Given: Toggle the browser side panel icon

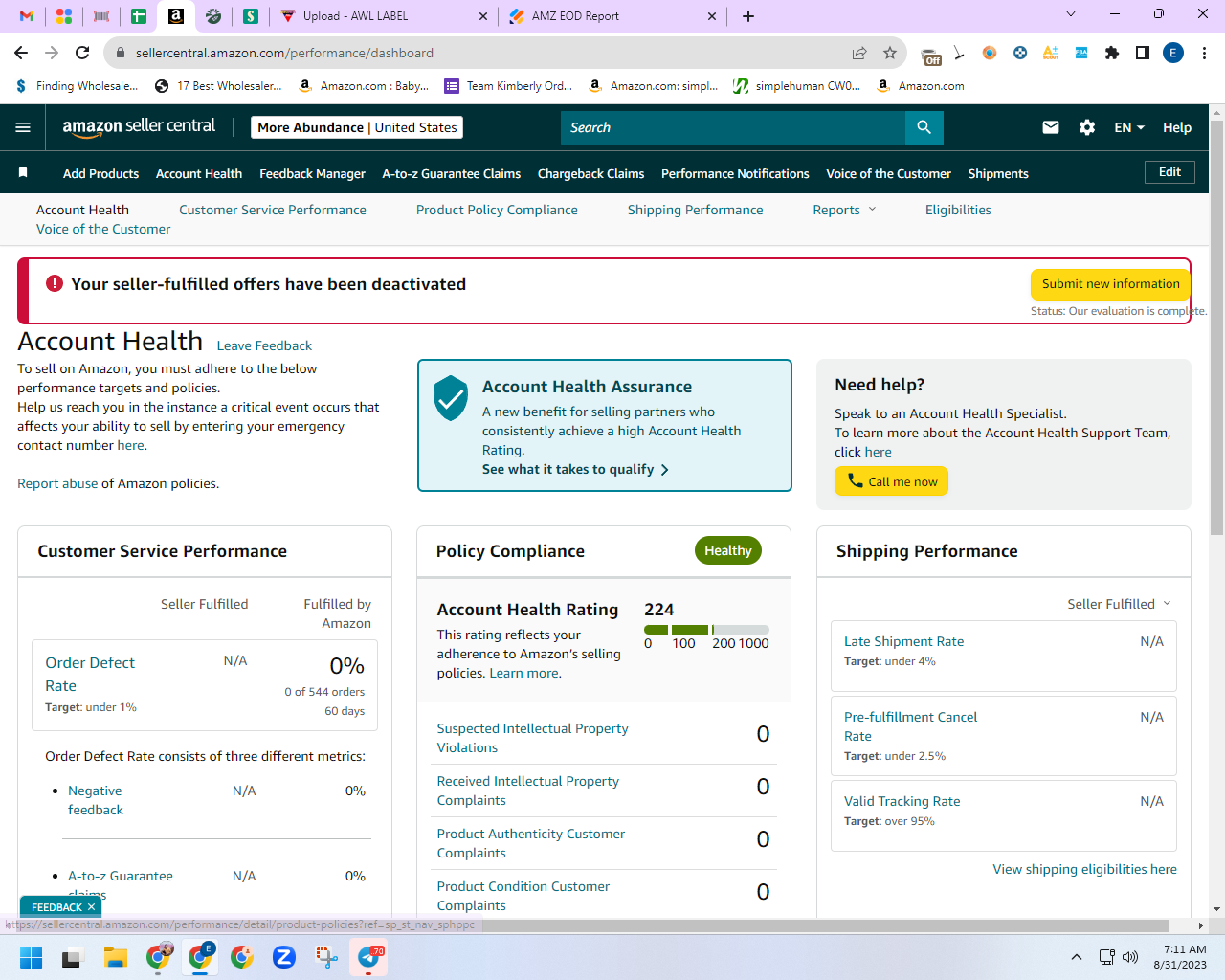Looking at the screenshot, I should 1143,53.
